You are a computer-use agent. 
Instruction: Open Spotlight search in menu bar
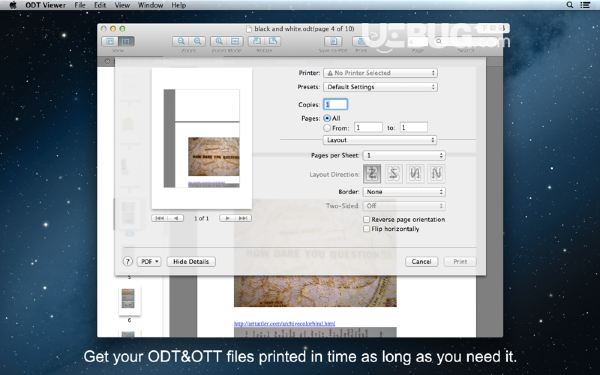(570, 5)
